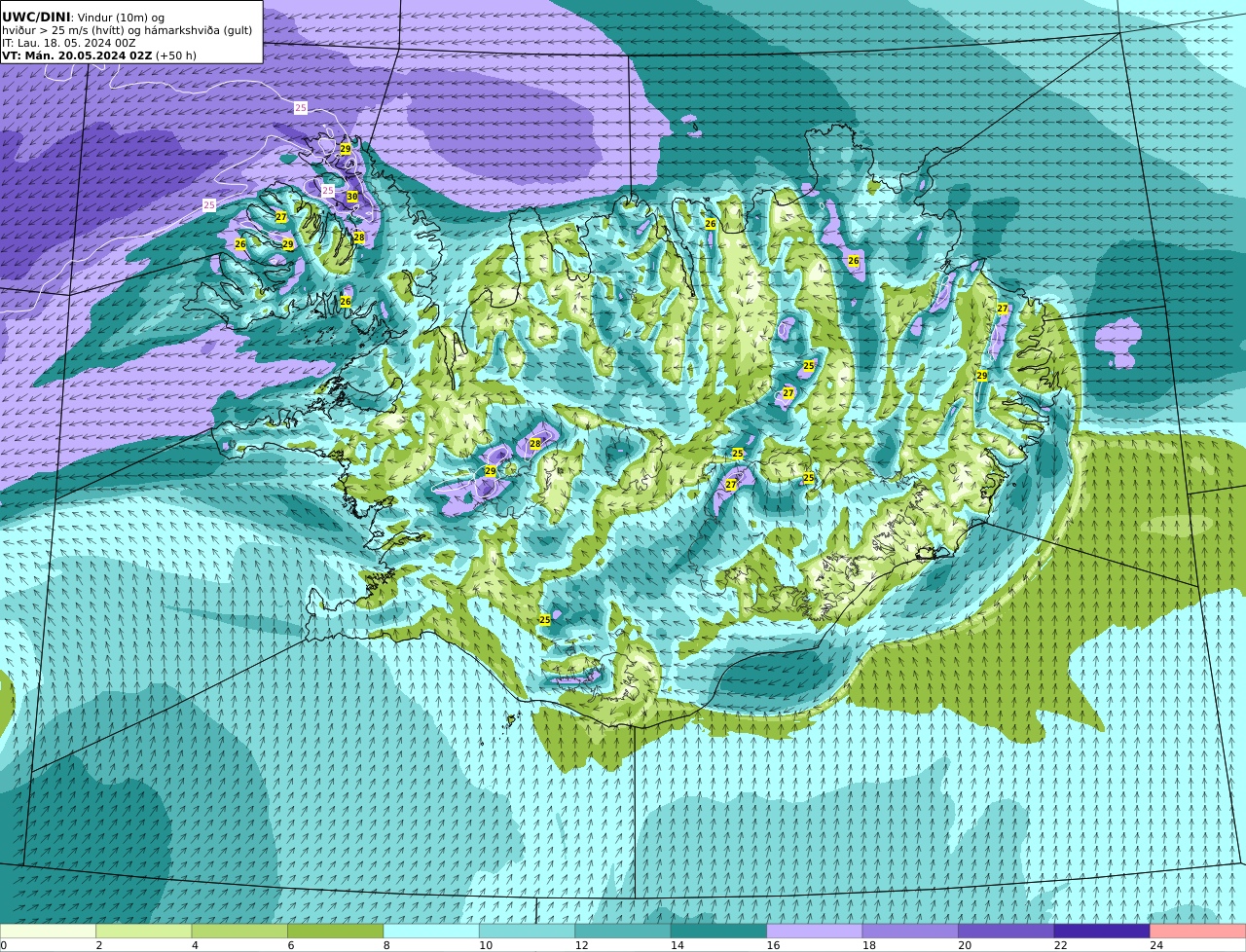Click the legend scale tick label "0"
This screenshot has width=1246, height=952.
click(x=3, y=945)
